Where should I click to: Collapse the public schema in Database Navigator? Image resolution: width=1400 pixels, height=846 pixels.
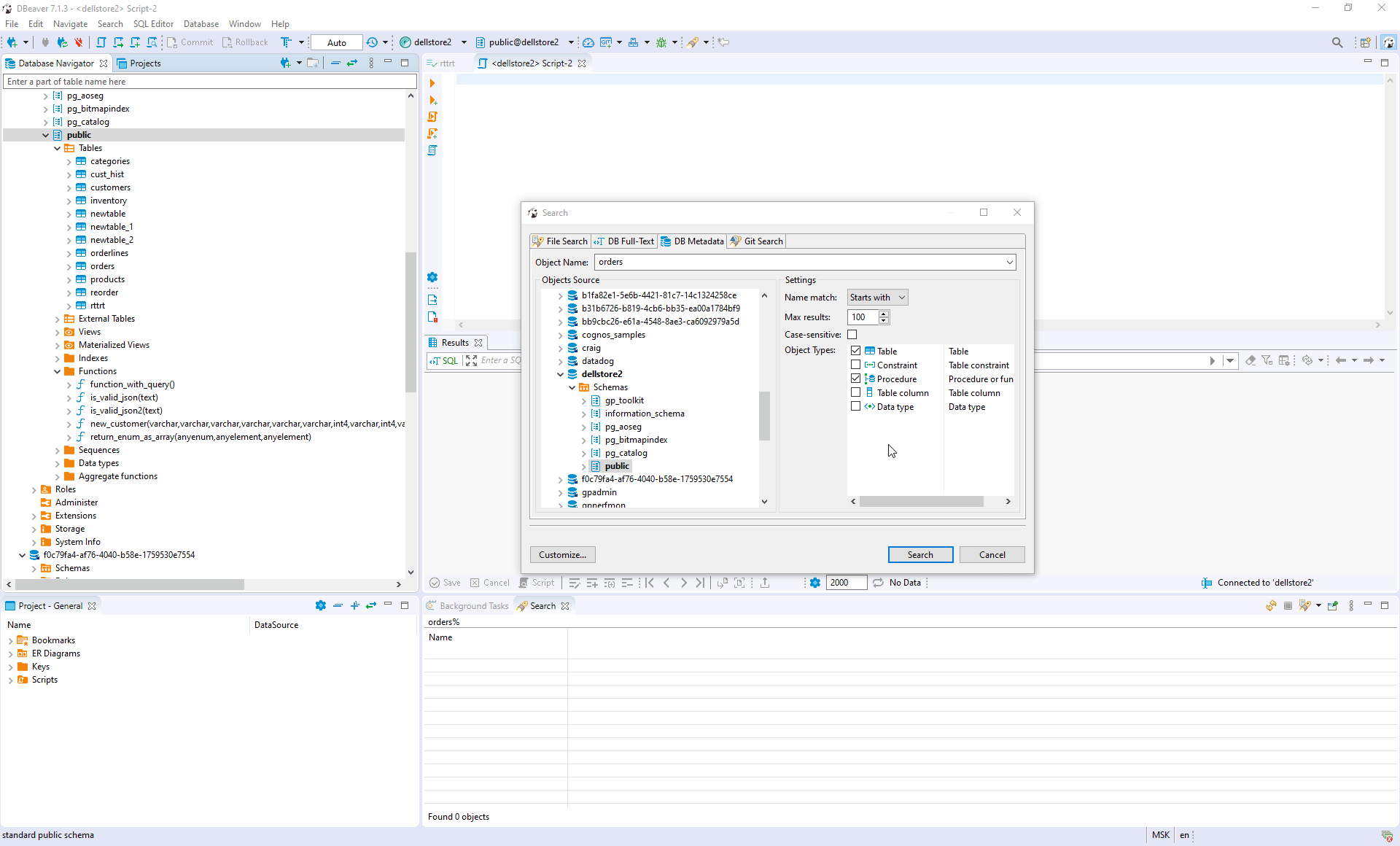(46, 135)
